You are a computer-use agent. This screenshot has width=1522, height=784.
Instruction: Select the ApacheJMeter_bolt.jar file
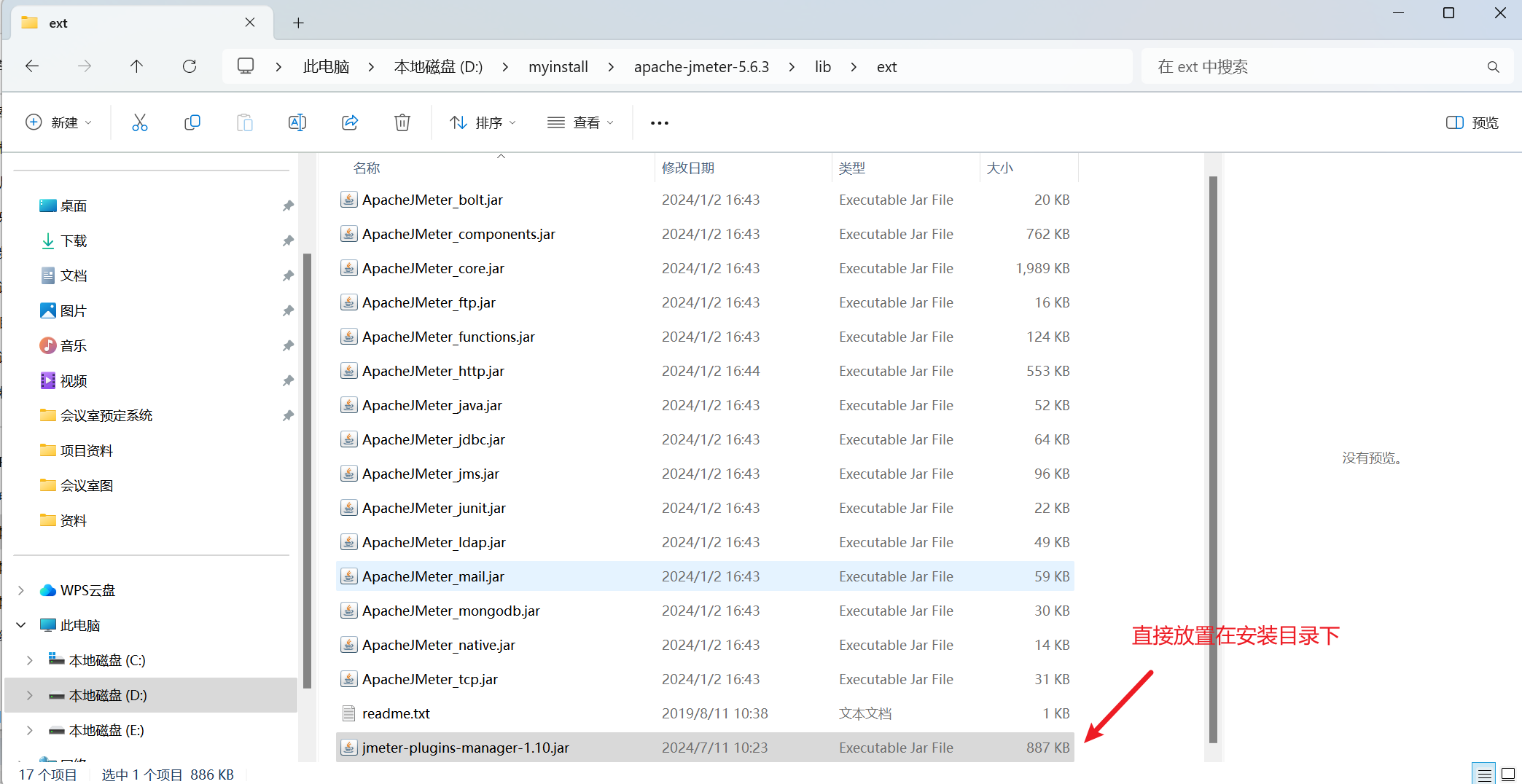[705, 200]
